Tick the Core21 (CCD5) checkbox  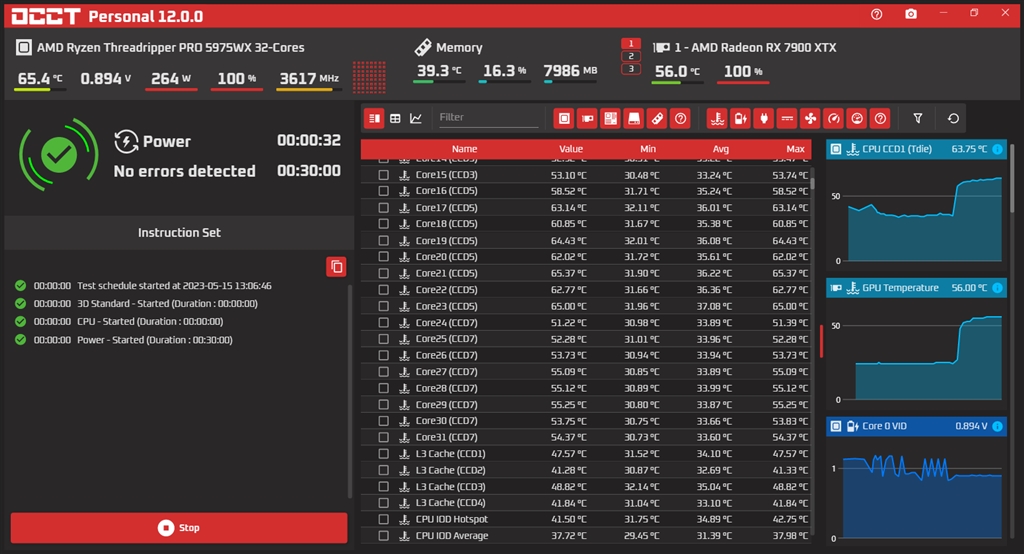(x=383, y=273)
